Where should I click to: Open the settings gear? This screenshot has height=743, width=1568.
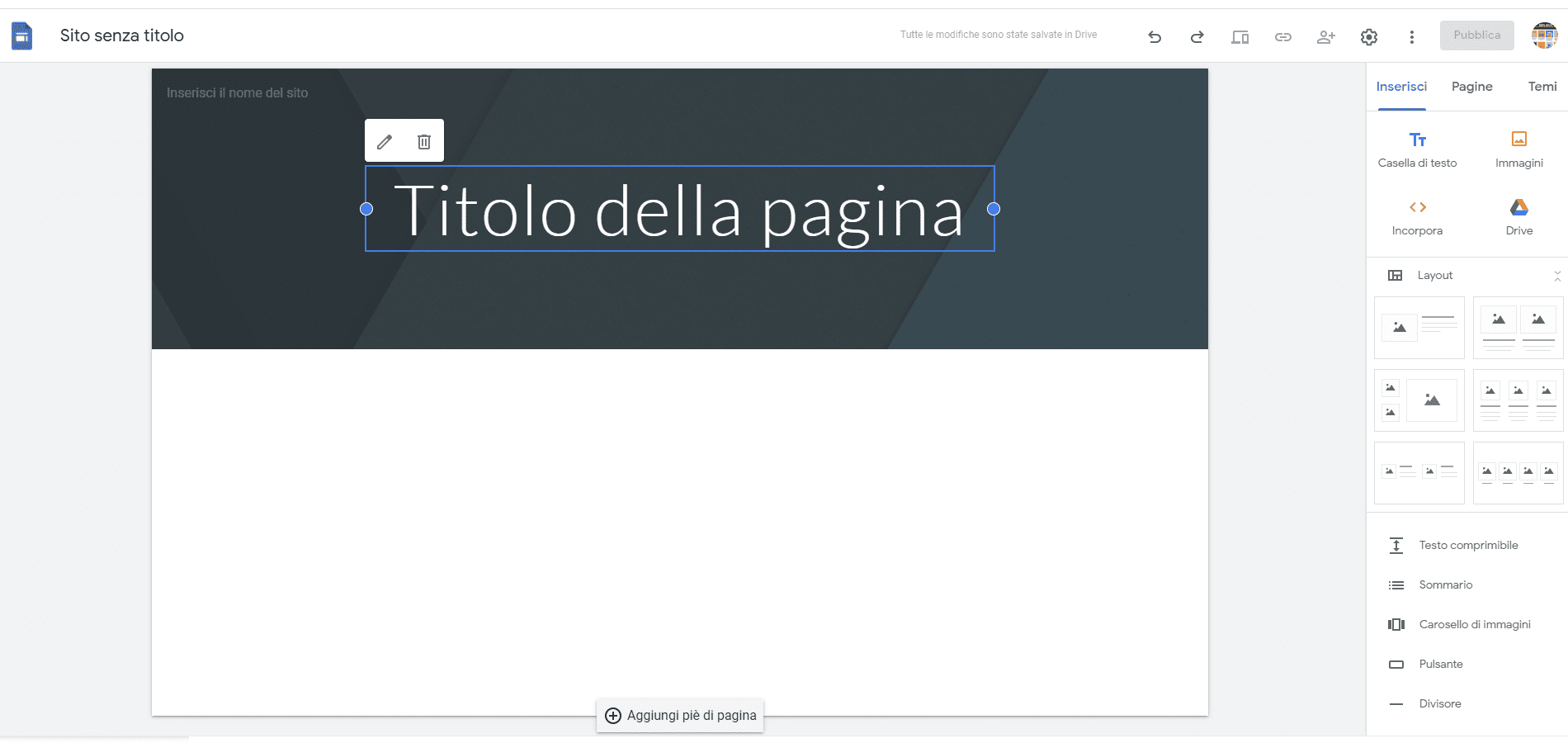click(1368, 36)
